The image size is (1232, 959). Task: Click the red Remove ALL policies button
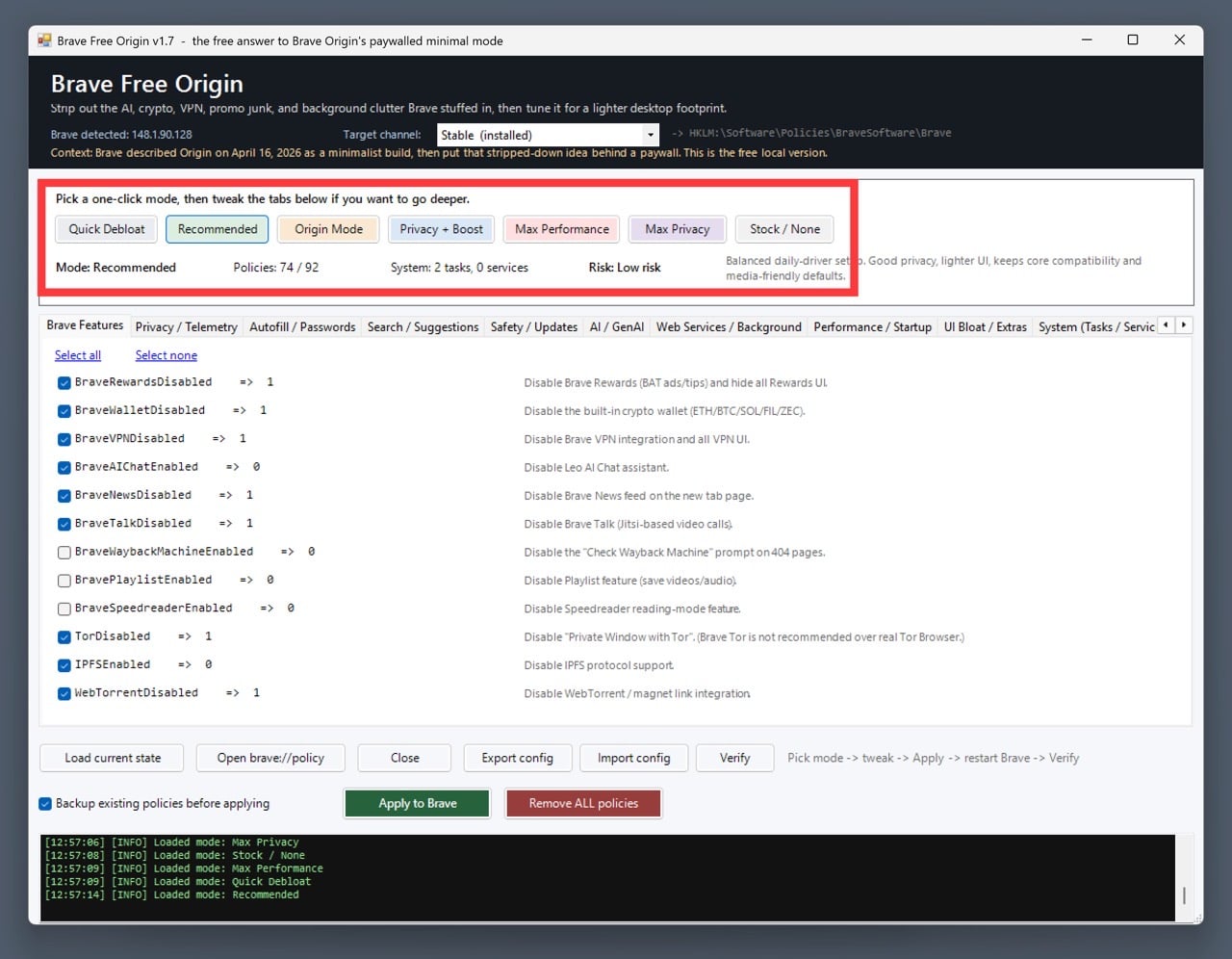[x=583, y=803]
